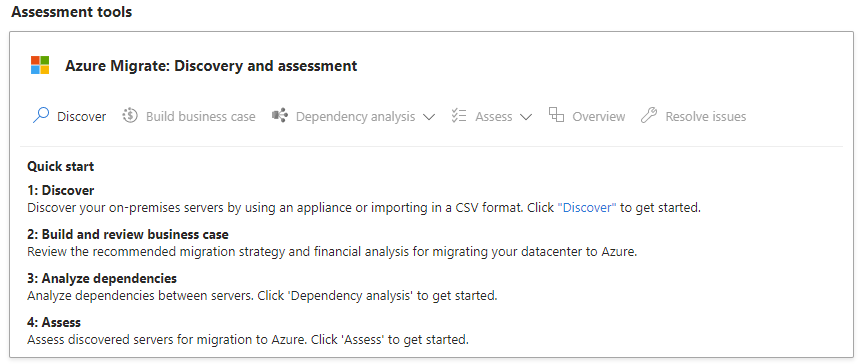Click the 1: Discover step heading
863x364 pixels.
[x=61, y=191]
